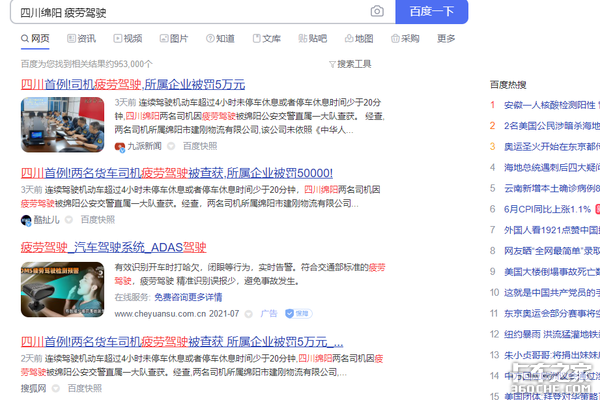
Task: Open 百度快照 for the 搜狐网 result
Action: coord(85,388)
